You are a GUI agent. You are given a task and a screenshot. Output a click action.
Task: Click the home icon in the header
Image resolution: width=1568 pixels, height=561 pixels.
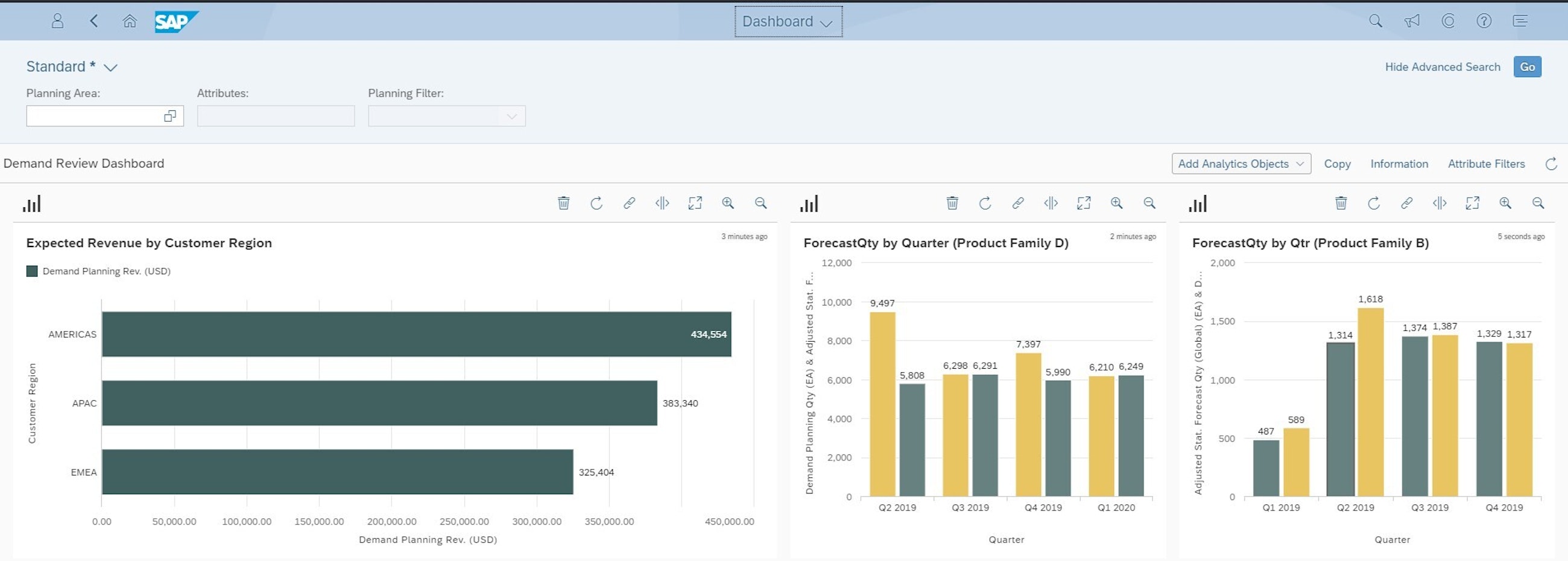click(130, 20)
